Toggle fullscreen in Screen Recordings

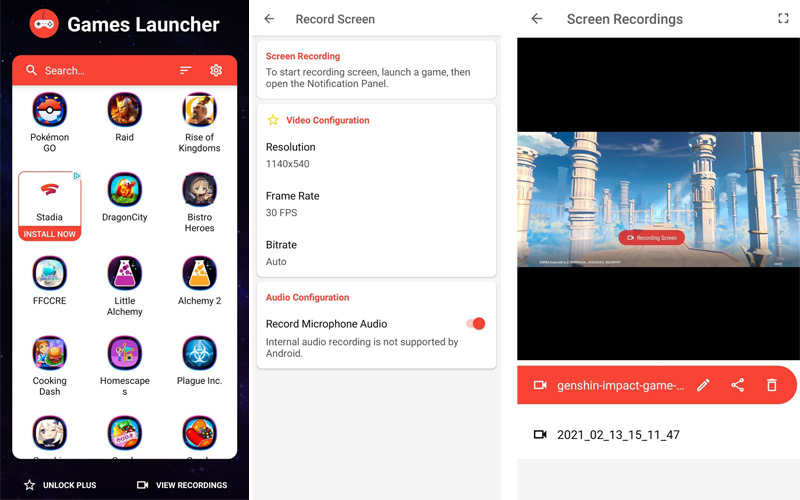pos(783,19)
